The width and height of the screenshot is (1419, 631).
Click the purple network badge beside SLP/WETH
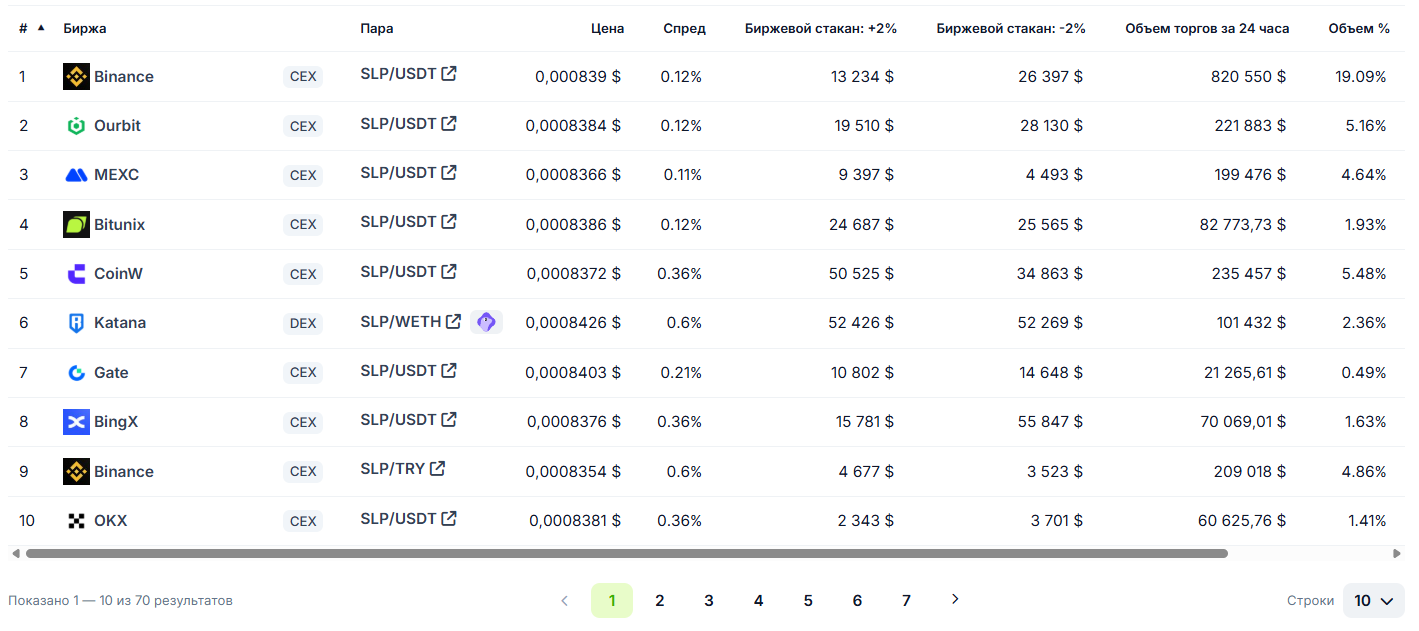pyautogui.click(x=486, y=322)
